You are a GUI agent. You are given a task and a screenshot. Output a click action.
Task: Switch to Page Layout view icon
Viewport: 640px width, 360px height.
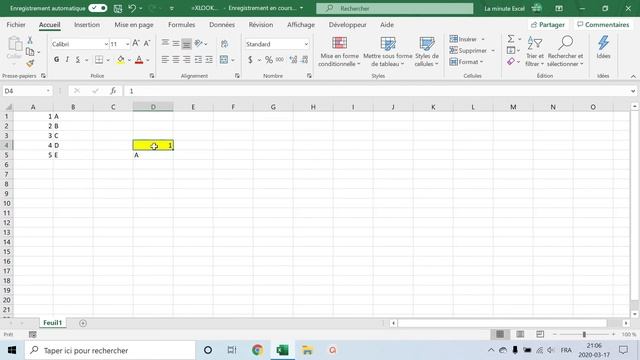520,334
